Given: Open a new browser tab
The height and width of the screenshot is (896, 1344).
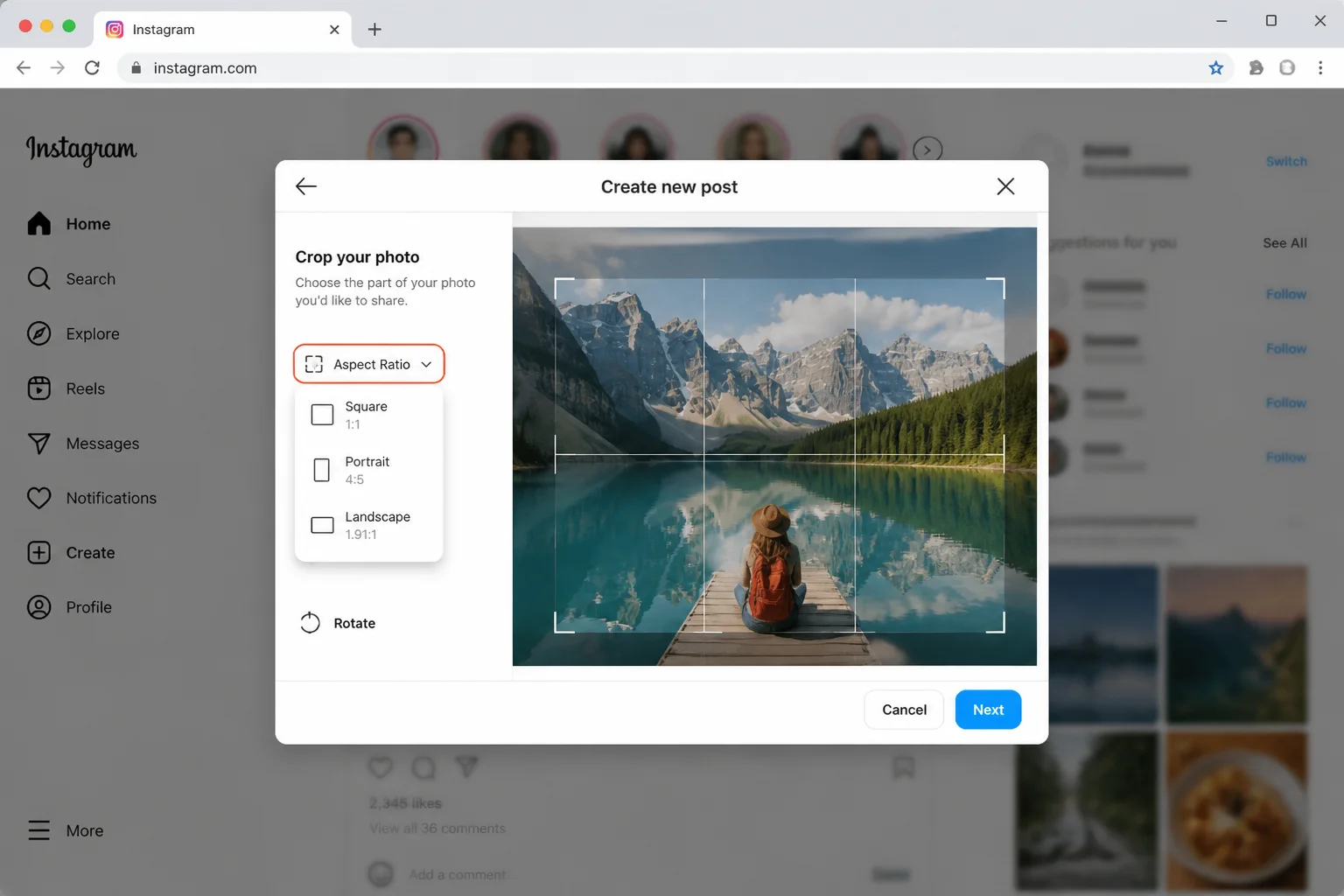Looking at the screenshot, I should click(374, 29).
